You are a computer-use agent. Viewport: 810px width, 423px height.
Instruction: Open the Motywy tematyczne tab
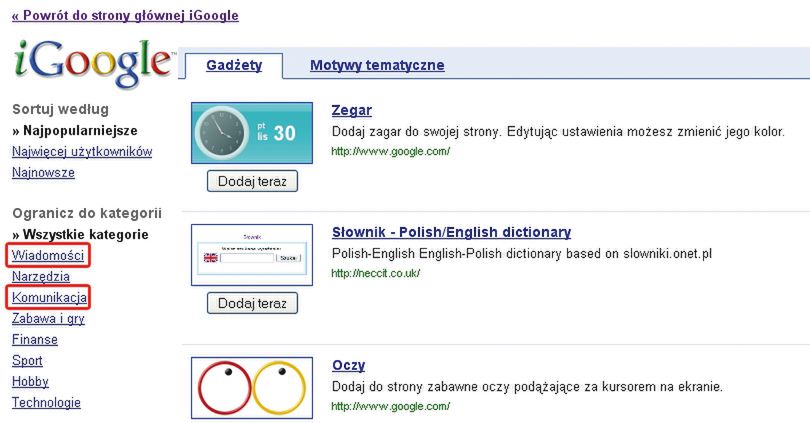(377, 65)
